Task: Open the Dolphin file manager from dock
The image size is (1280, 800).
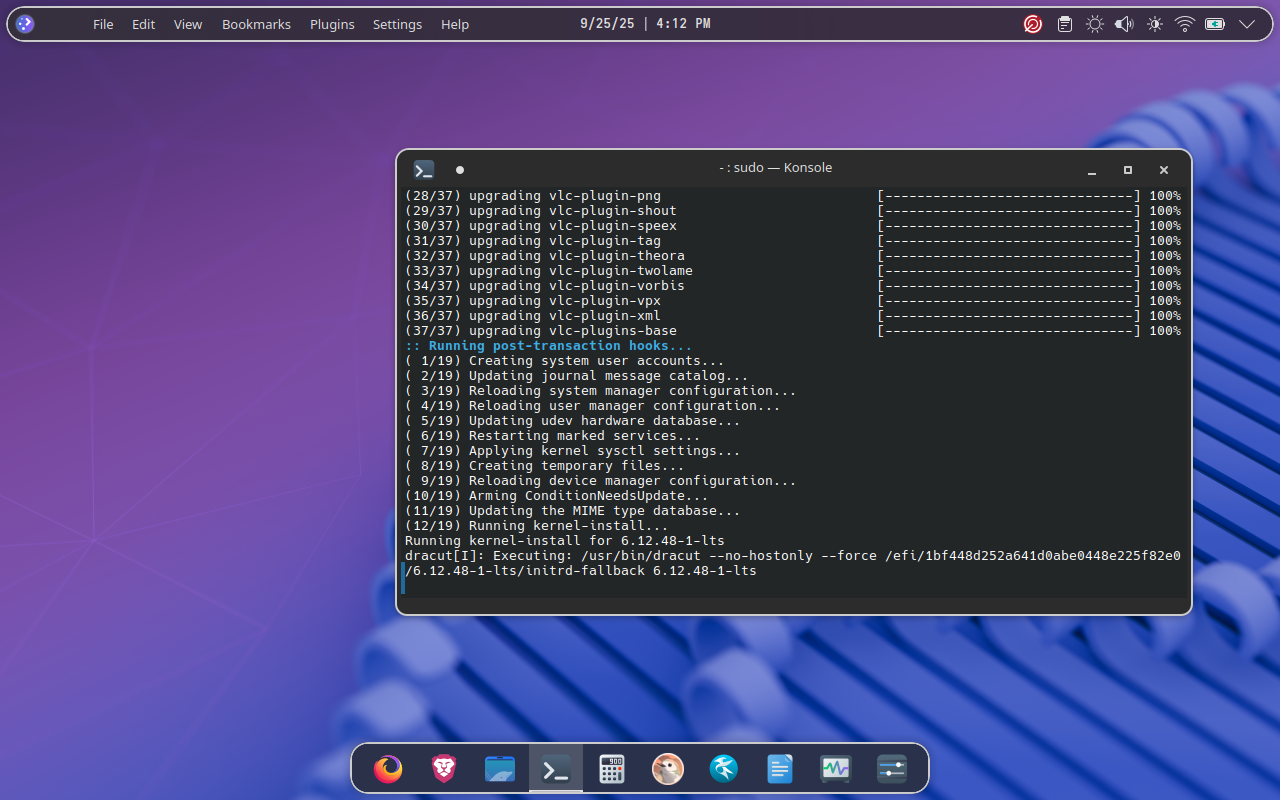Action: coord(500,769)
